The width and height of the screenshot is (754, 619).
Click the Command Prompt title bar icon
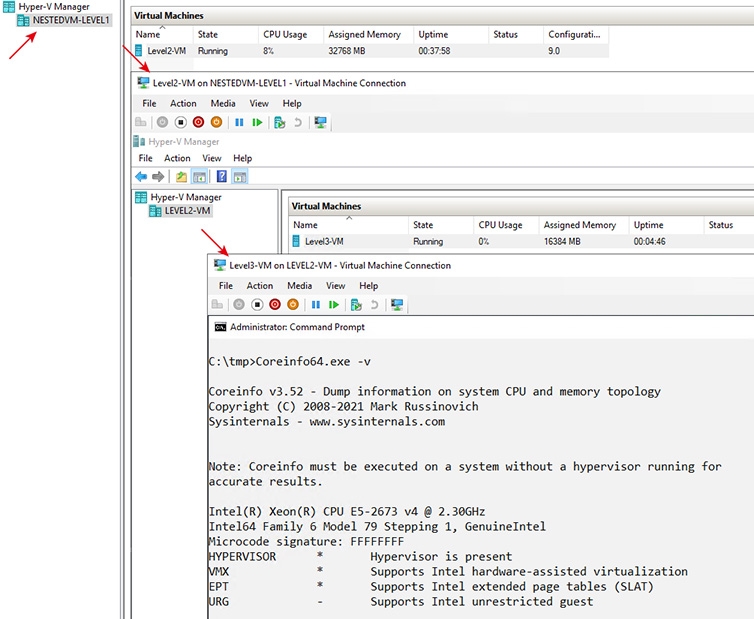pyautogui.click(x=220, y=327)
